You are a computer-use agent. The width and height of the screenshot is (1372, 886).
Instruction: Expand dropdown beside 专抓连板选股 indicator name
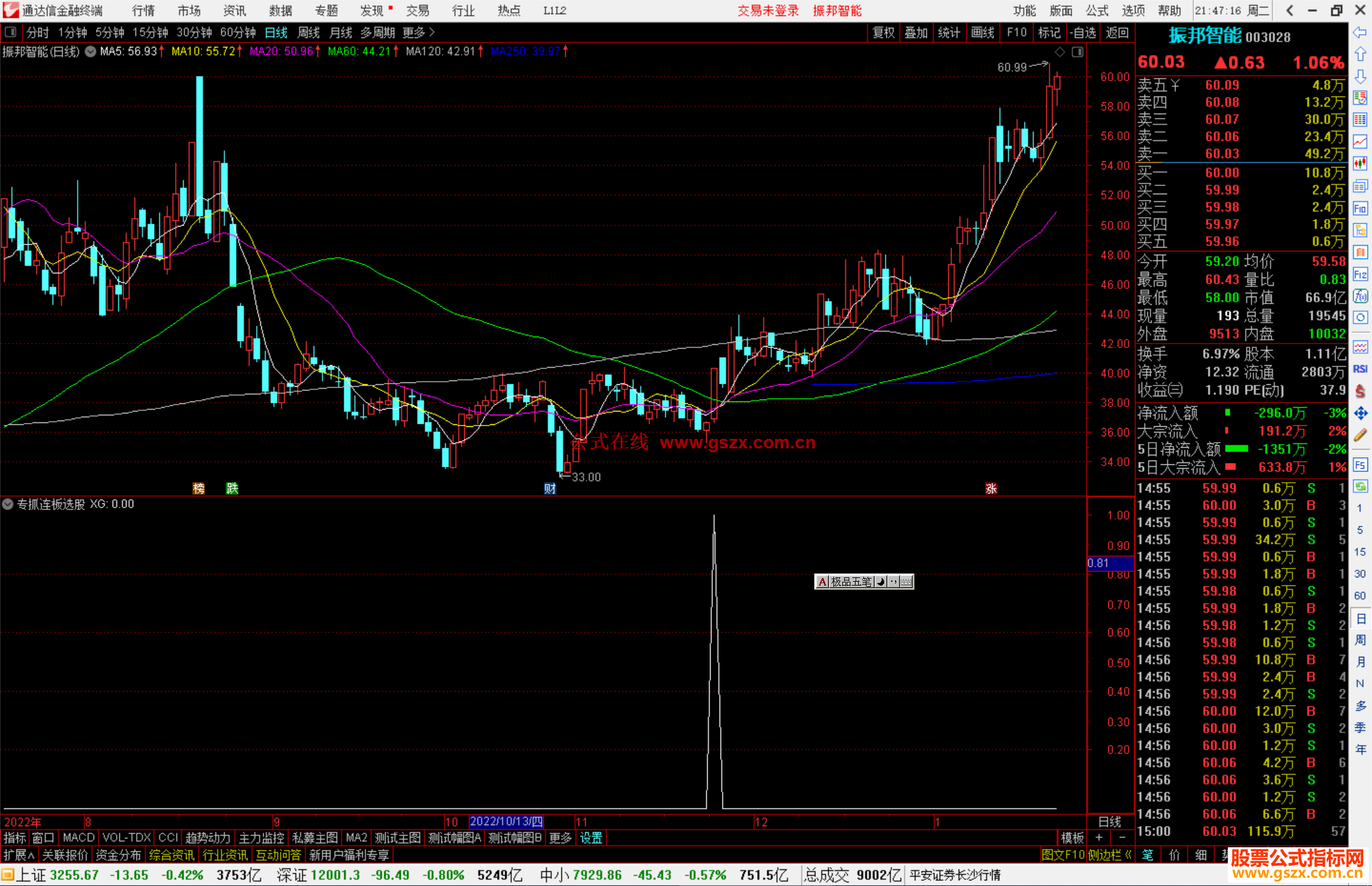pos(8,504)
